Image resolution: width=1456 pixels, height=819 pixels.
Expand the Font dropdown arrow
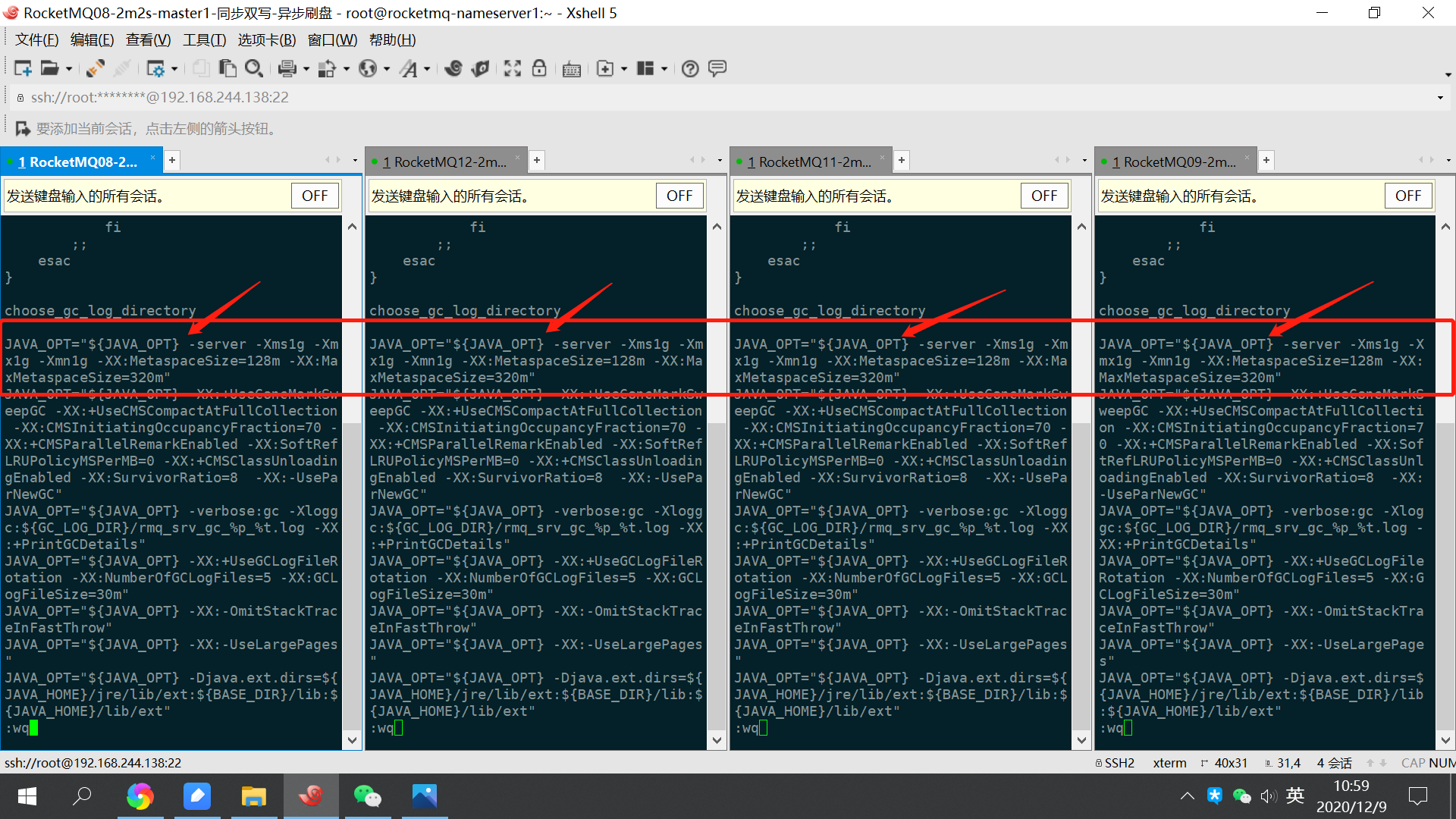[x=427, y=69]
